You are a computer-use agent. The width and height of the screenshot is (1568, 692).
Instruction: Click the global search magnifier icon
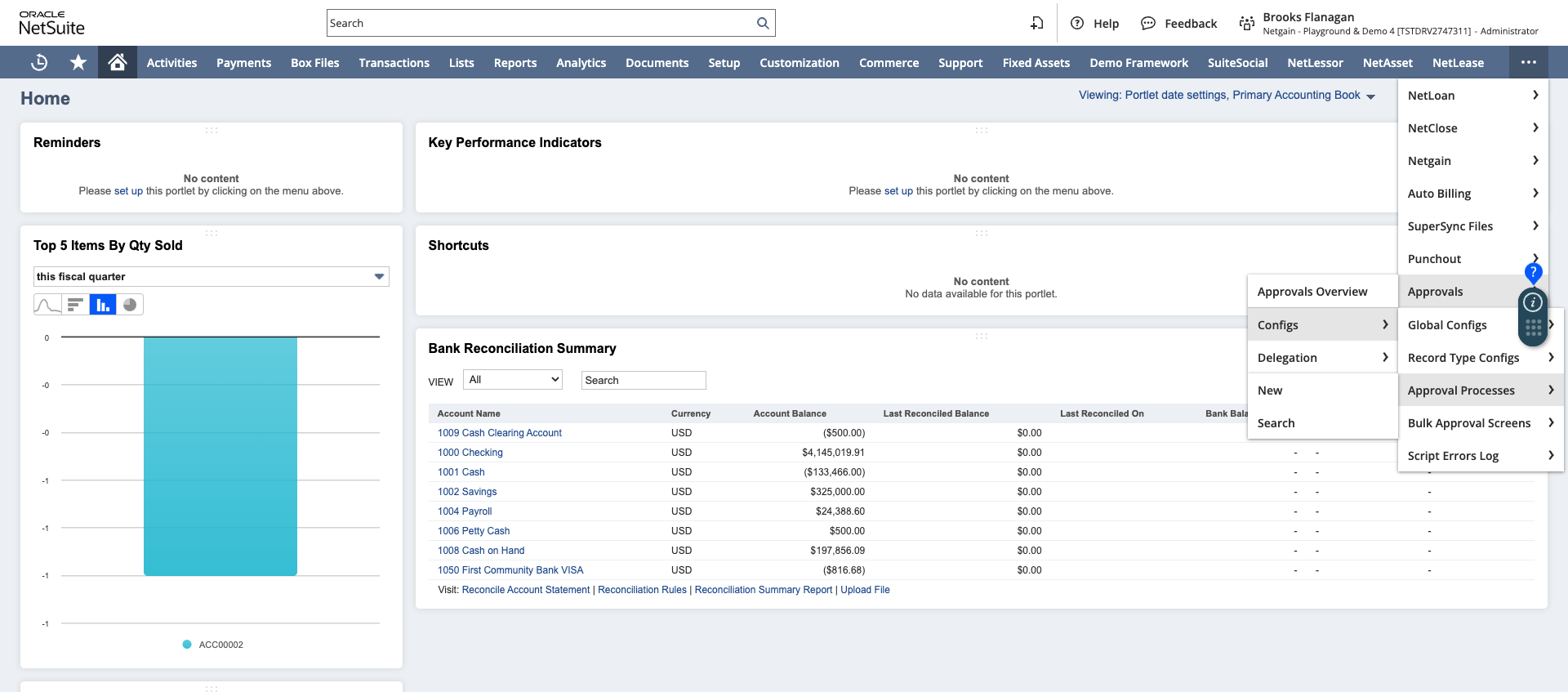(763, 23)
